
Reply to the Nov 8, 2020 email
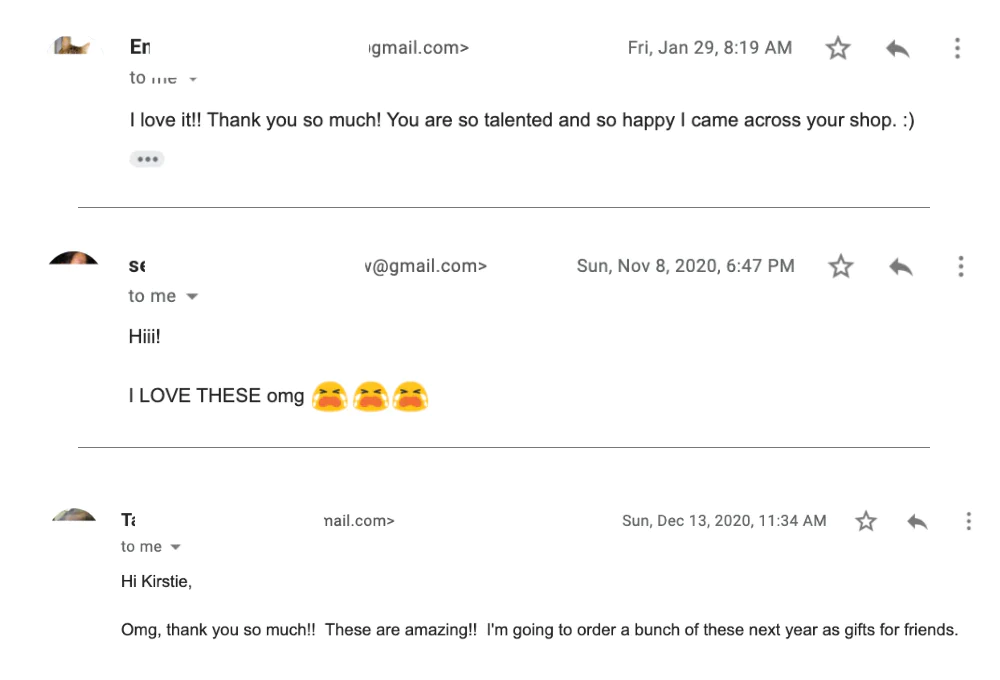tap(900, 266)
